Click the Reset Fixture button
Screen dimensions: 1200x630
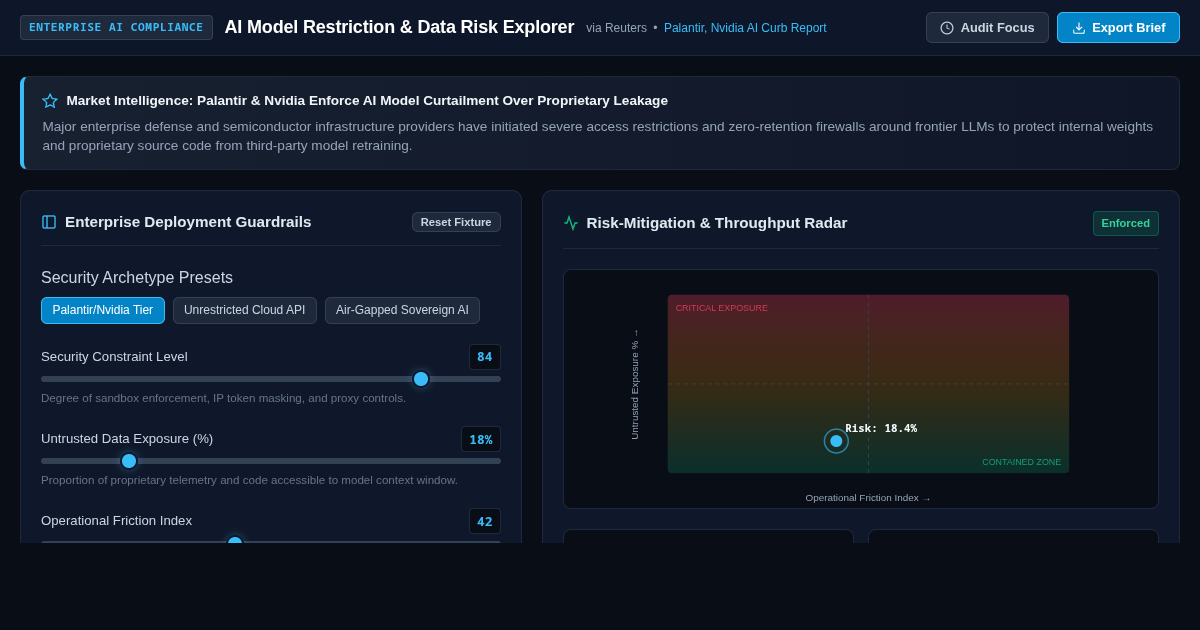click(456, 222)
